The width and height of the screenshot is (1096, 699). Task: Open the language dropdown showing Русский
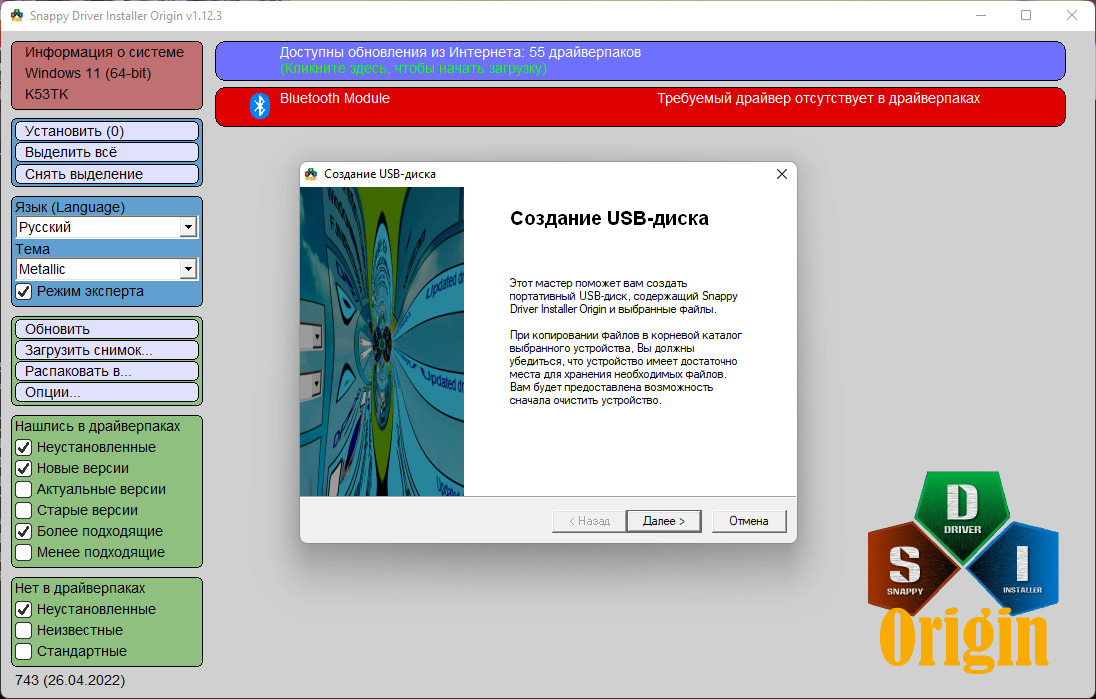point(107,227)
